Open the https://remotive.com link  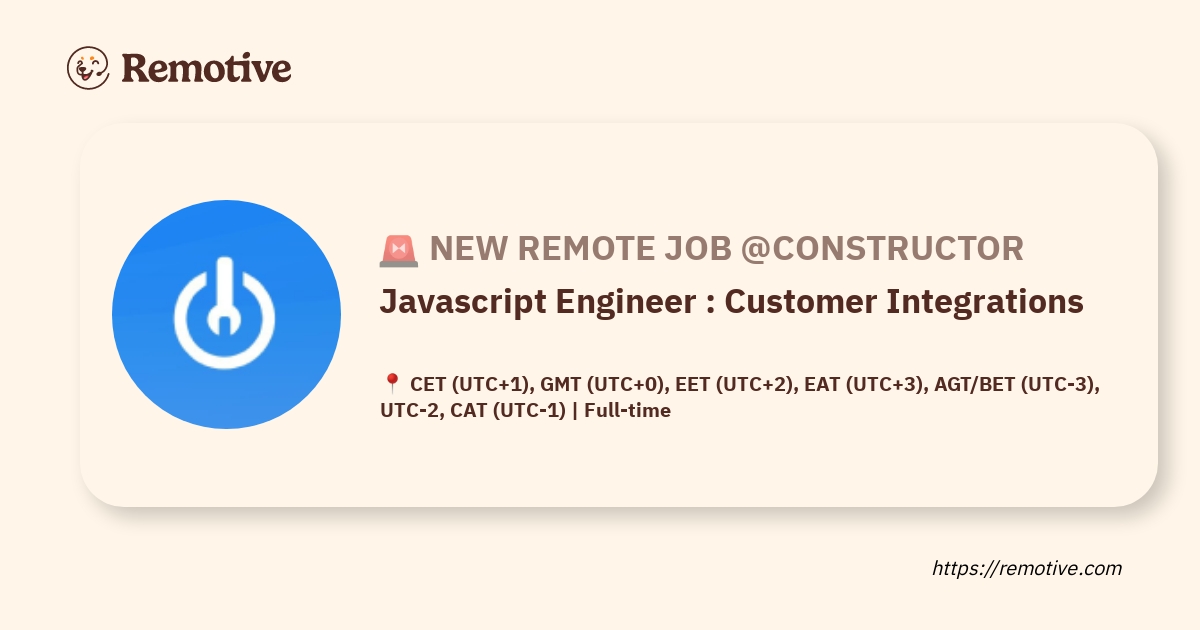click(1027, 568)
